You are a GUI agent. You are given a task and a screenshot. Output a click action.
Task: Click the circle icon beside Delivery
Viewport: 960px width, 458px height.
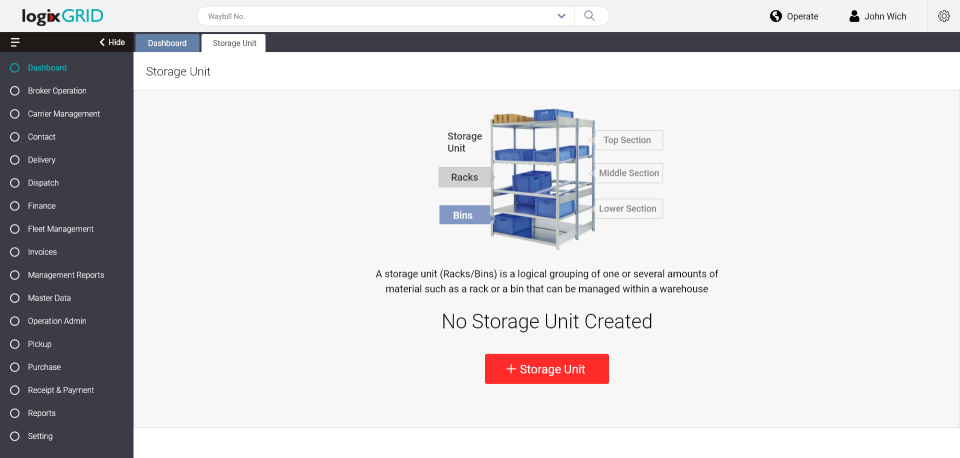click(x=15, y=160)
